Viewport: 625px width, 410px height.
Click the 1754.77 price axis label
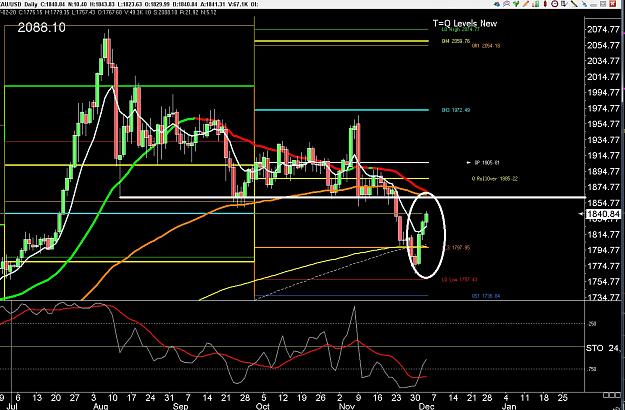[x=603, y=281]
